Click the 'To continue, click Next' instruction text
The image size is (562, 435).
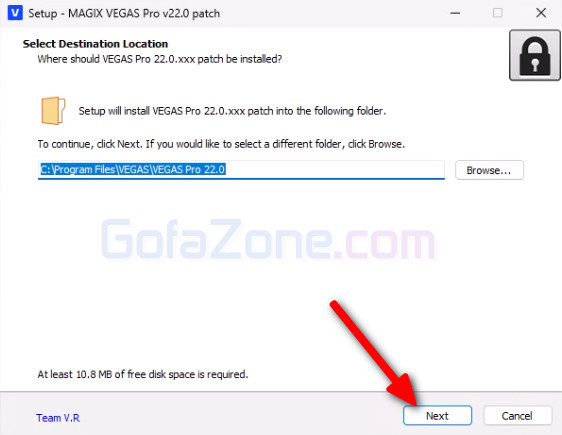pyautogui.click(x=221, y=144)
